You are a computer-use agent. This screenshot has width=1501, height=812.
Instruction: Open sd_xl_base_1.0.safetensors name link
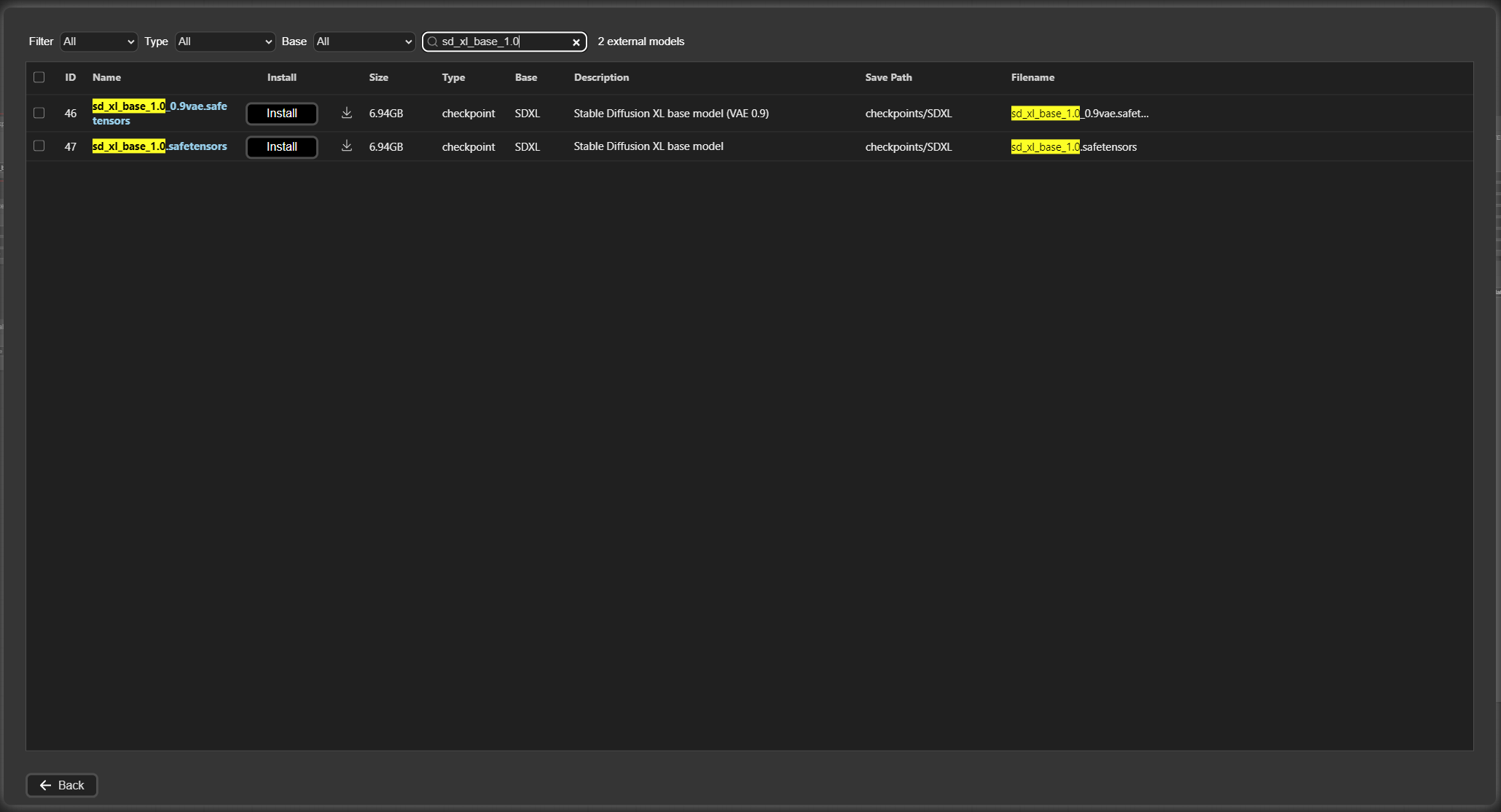point(160,146)
